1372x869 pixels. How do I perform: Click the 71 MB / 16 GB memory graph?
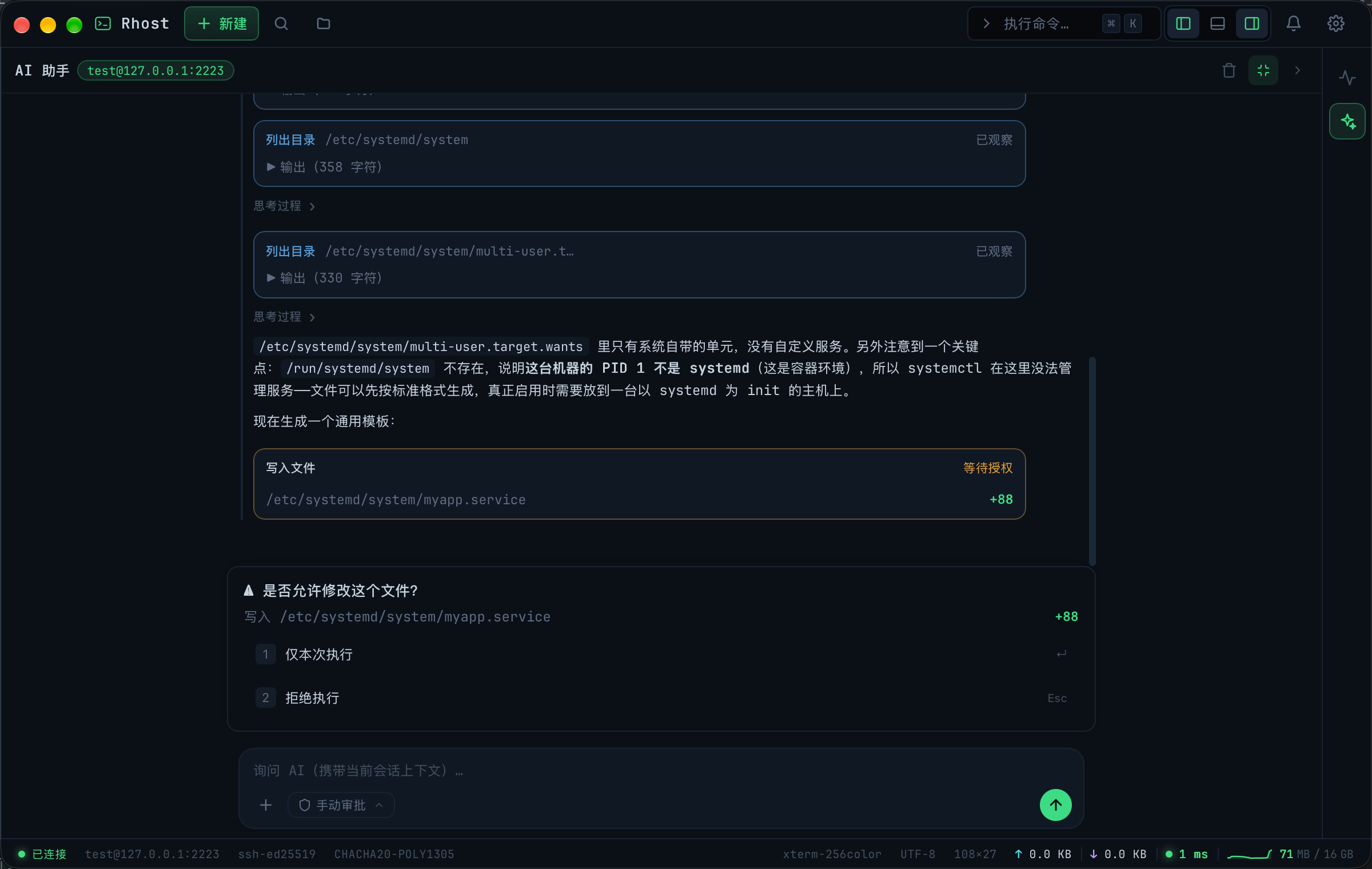(1290, 854)
